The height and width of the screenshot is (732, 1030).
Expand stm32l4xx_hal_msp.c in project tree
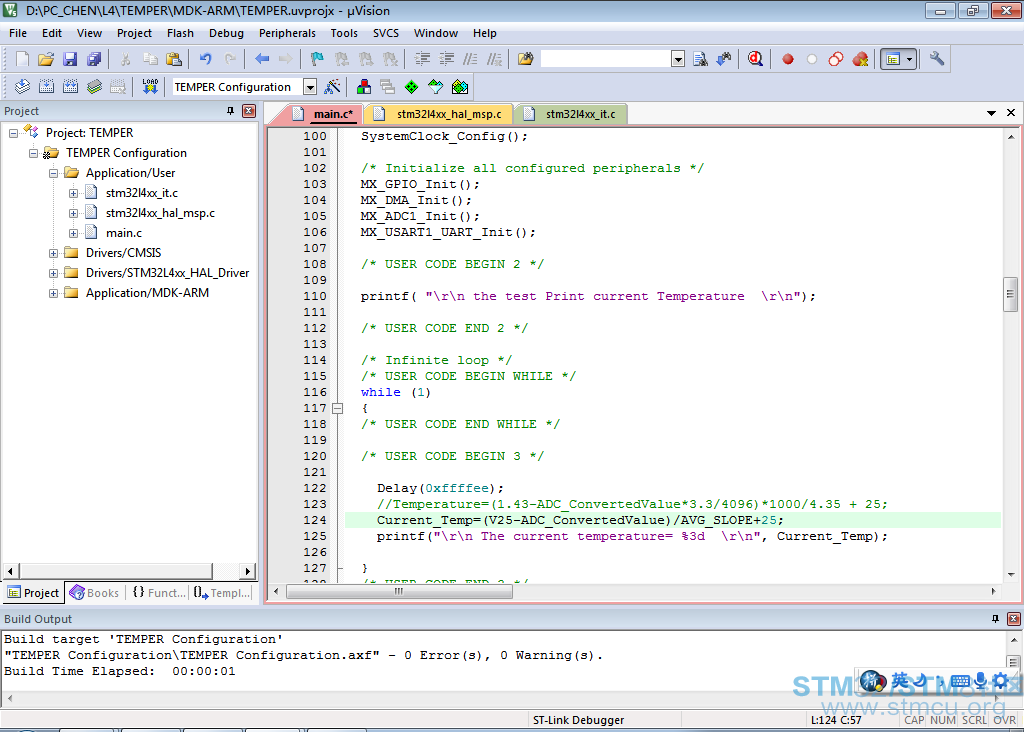(74, 214)
